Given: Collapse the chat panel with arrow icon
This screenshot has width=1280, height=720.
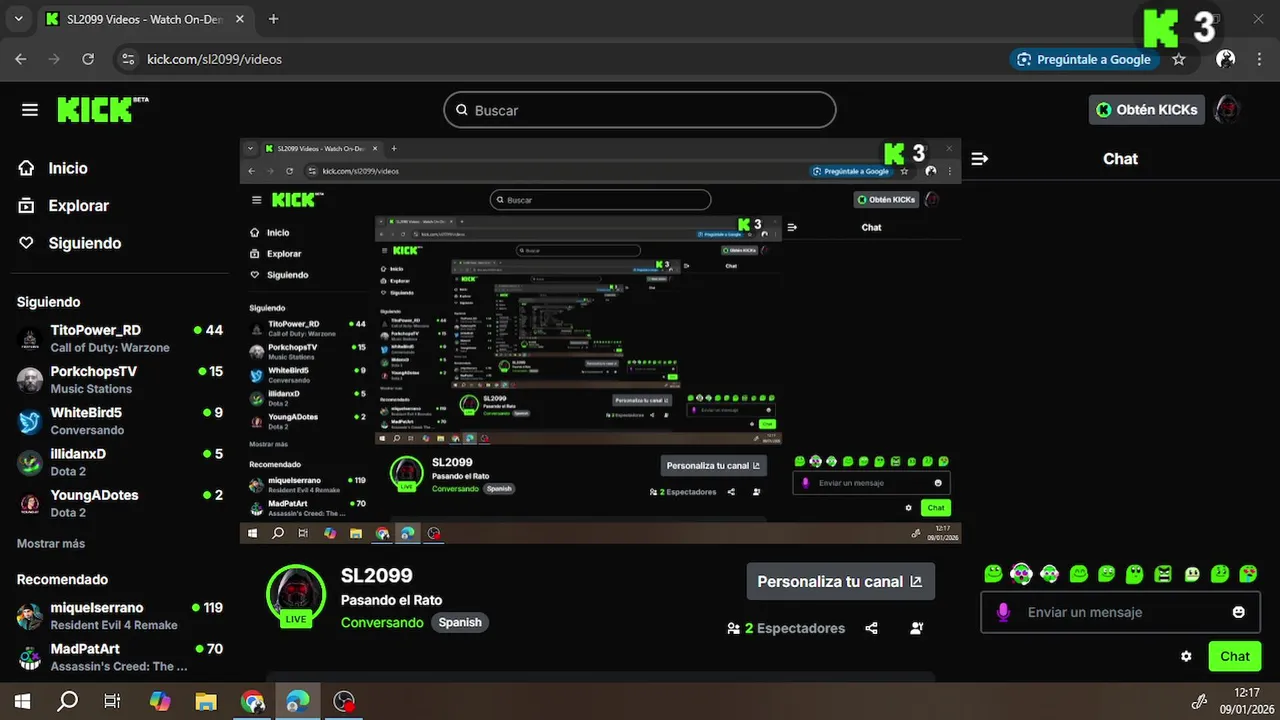Looking at the screenshot, I should [x=980, y=159].
